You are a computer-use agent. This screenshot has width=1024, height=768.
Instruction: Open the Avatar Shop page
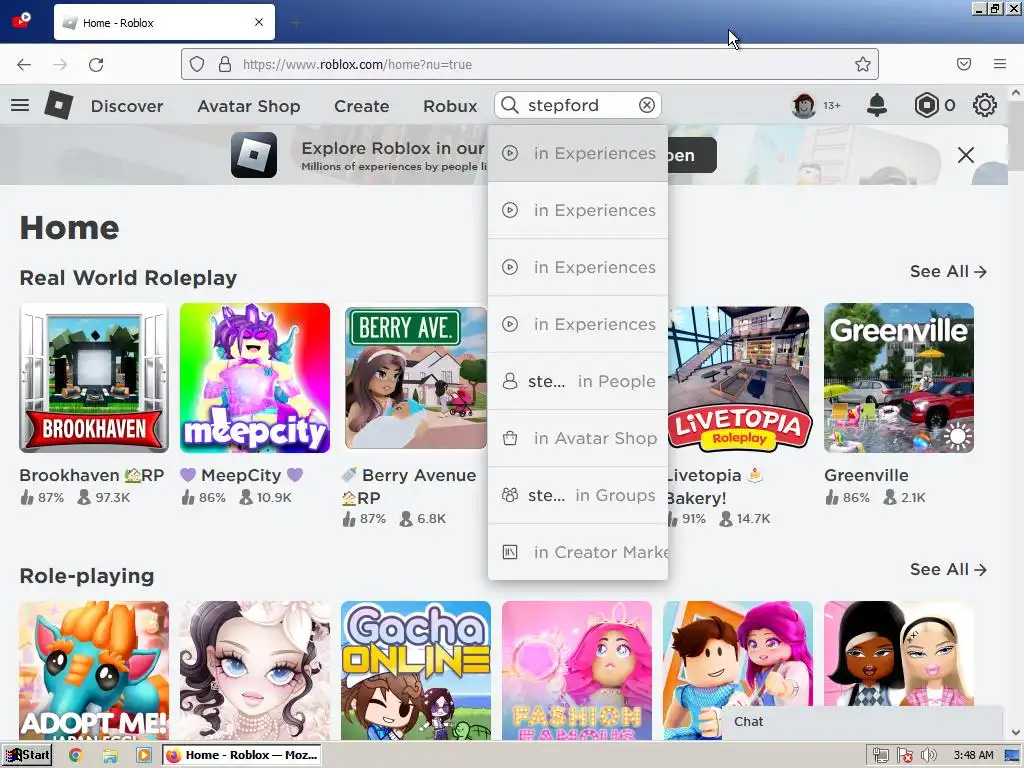(x=249, y=106)
